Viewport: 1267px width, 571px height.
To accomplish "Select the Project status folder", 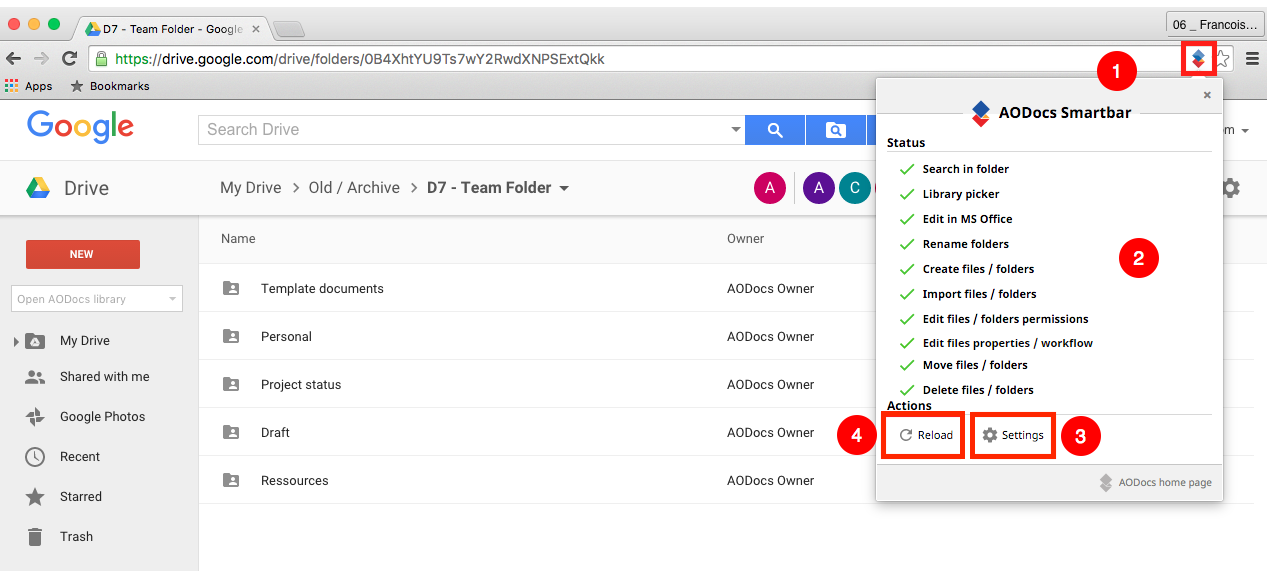I will (x=537, y=385).
